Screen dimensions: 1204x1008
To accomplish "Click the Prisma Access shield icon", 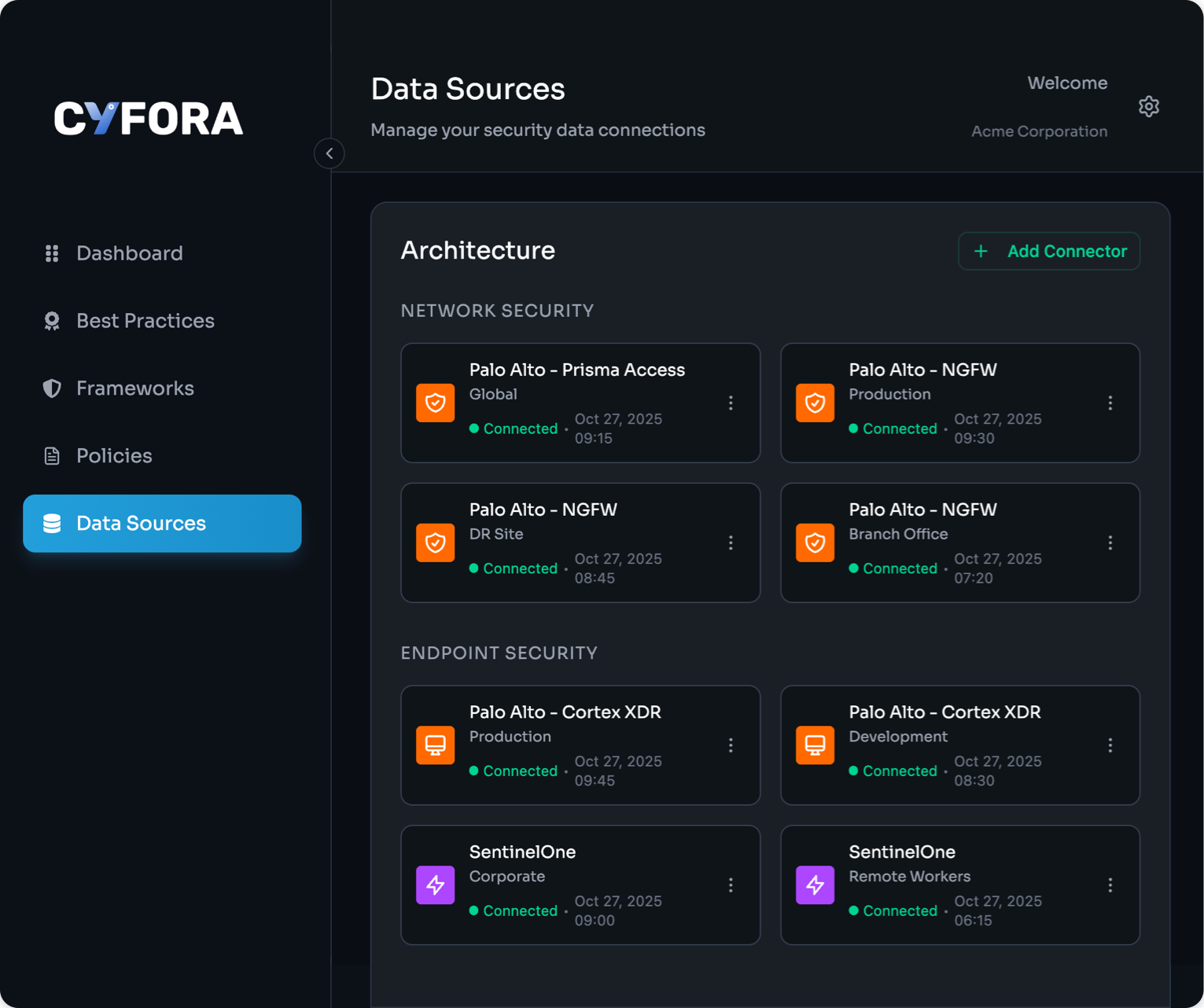I will point(436,403).
